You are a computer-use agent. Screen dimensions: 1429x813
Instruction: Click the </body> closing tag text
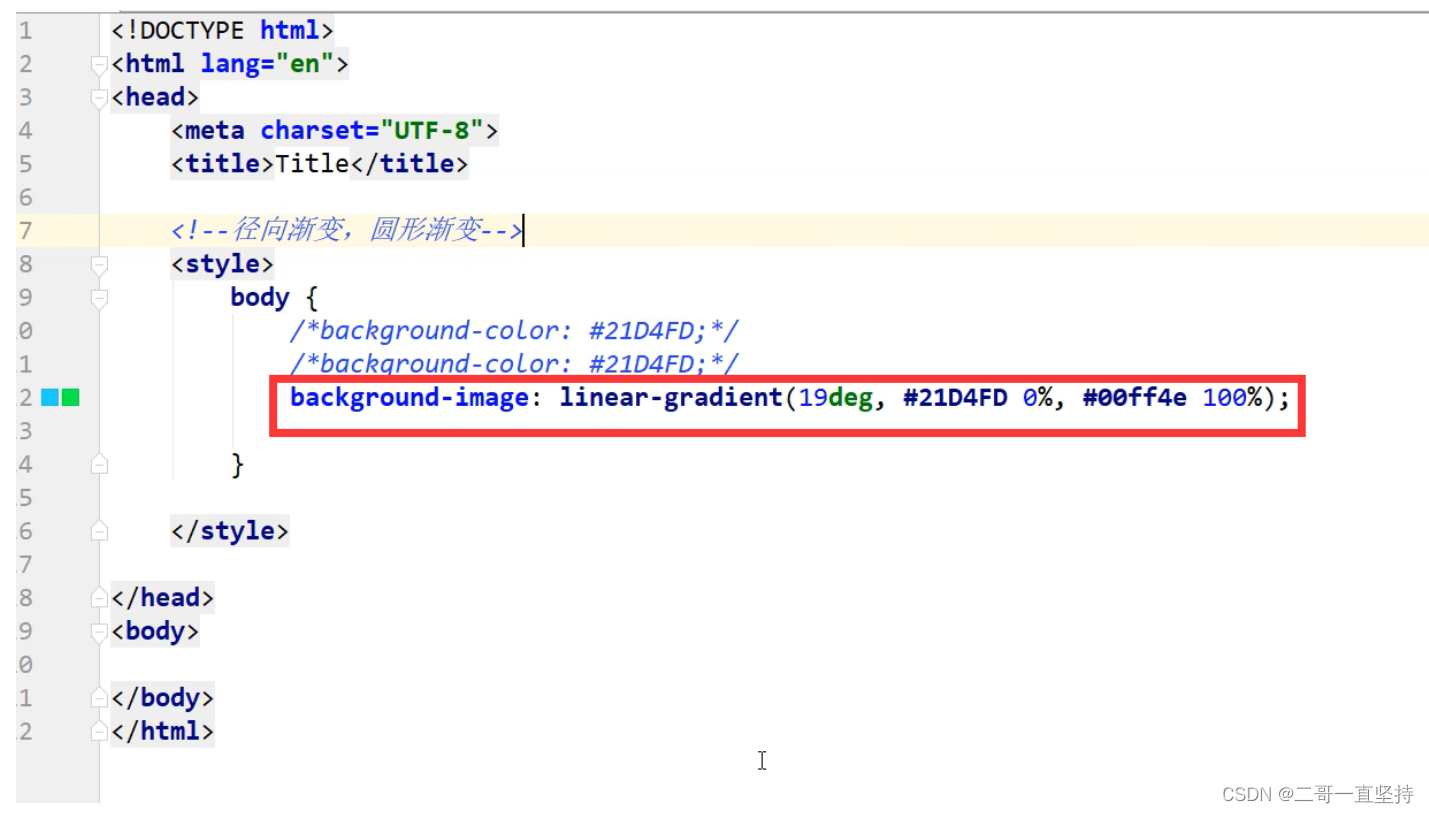[163, 697]
